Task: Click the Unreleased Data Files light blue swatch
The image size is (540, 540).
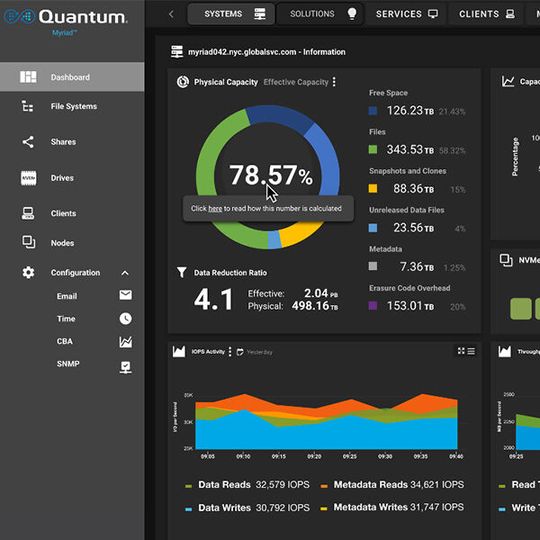Action: click(373, 228)
